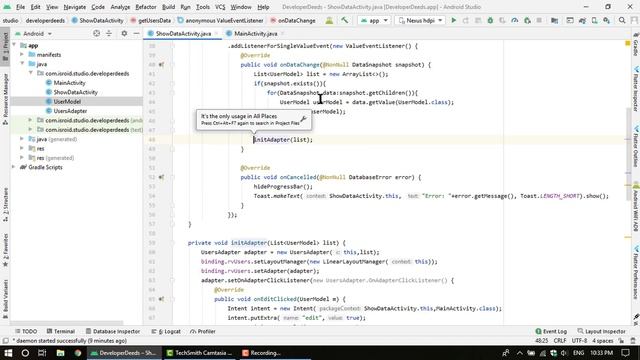Screen dimensions: 640x360
Task: Open the Layout Inspector
Action: 602,331
